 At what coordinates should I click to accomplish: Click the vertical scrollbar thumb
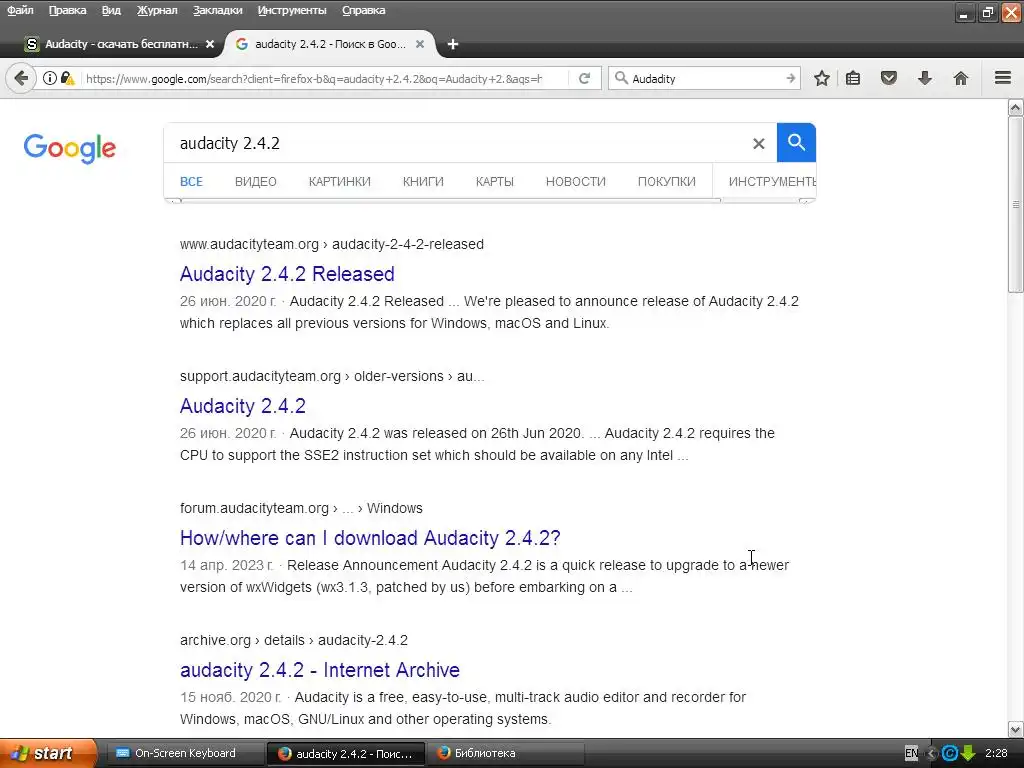pyautogui.click(x=1016, y=204)
